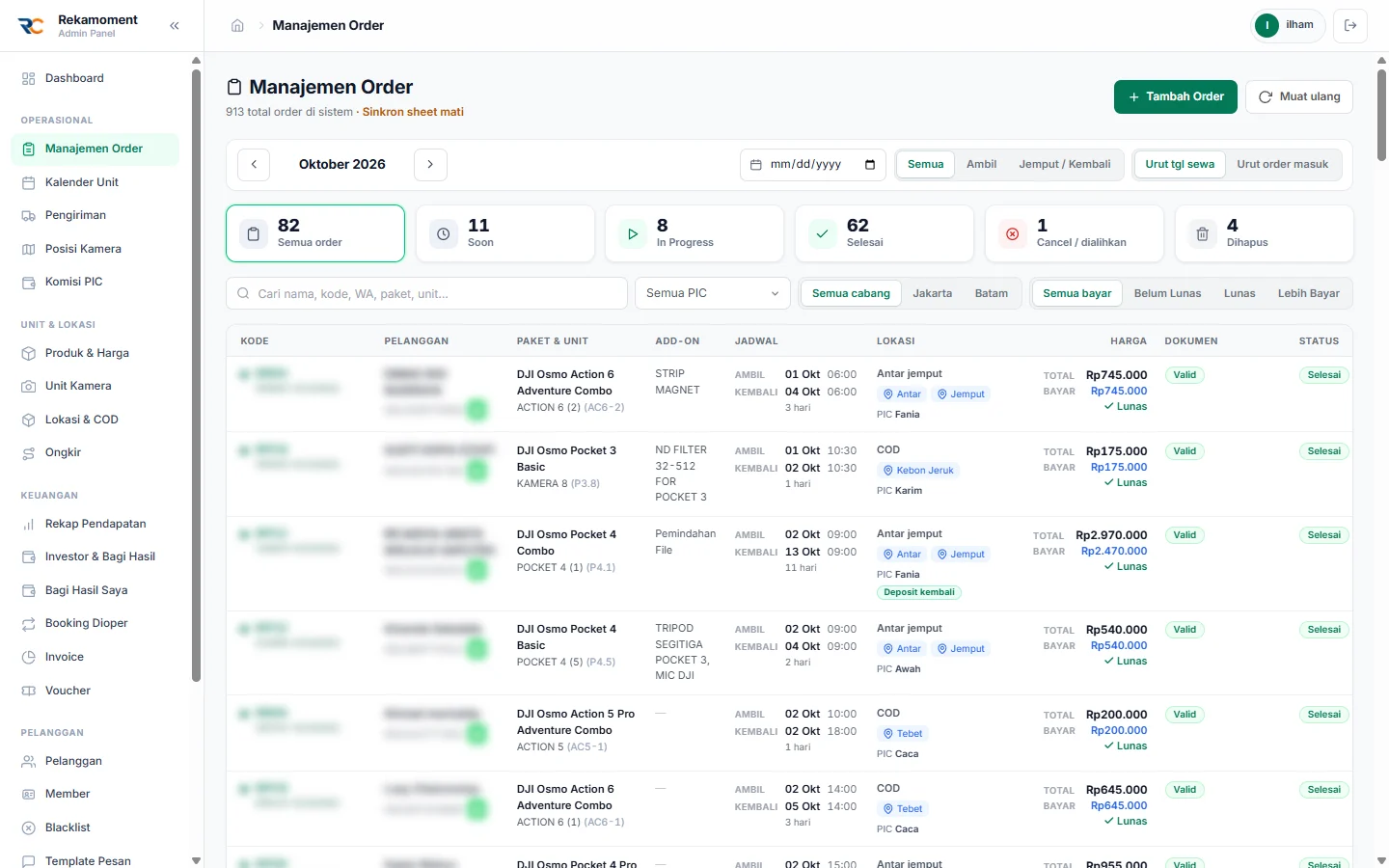Open Produk & Harga in sidebar
Screen dimensions: 1389x868
click(x=95, y=353)
